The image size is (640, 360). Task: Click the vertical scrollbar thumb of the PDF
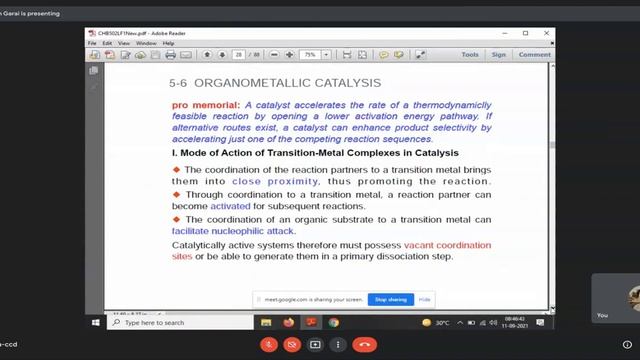click(553, 145)
